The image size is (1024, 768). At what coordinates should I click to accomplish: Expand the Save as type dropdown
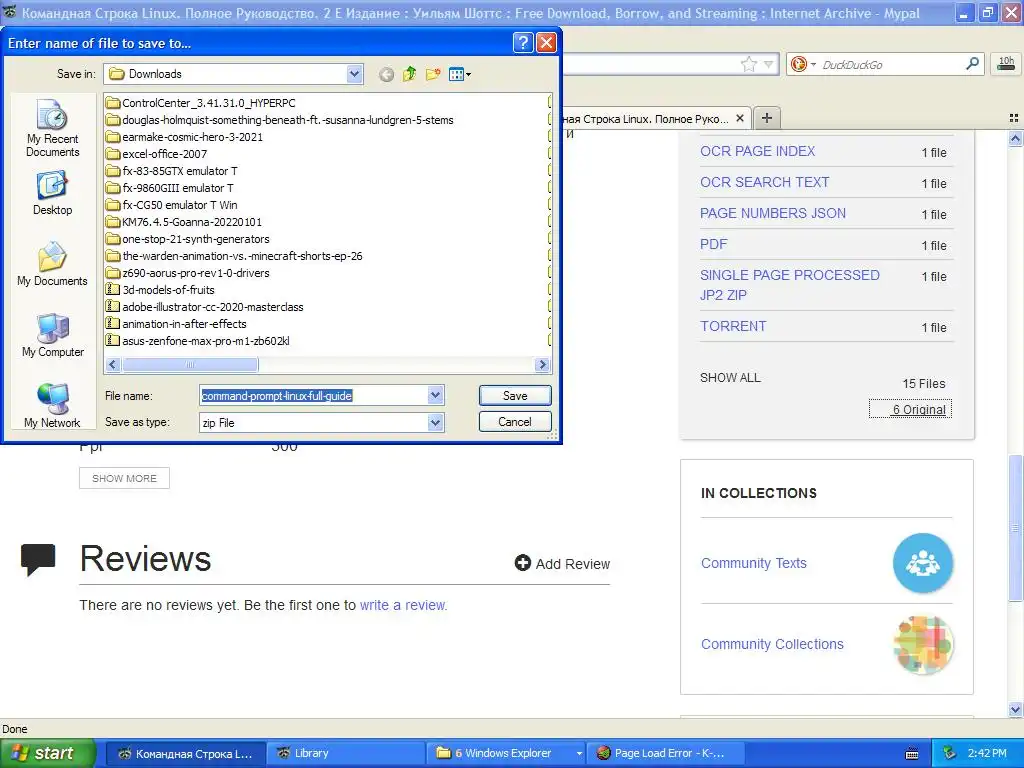pos(436,423)
